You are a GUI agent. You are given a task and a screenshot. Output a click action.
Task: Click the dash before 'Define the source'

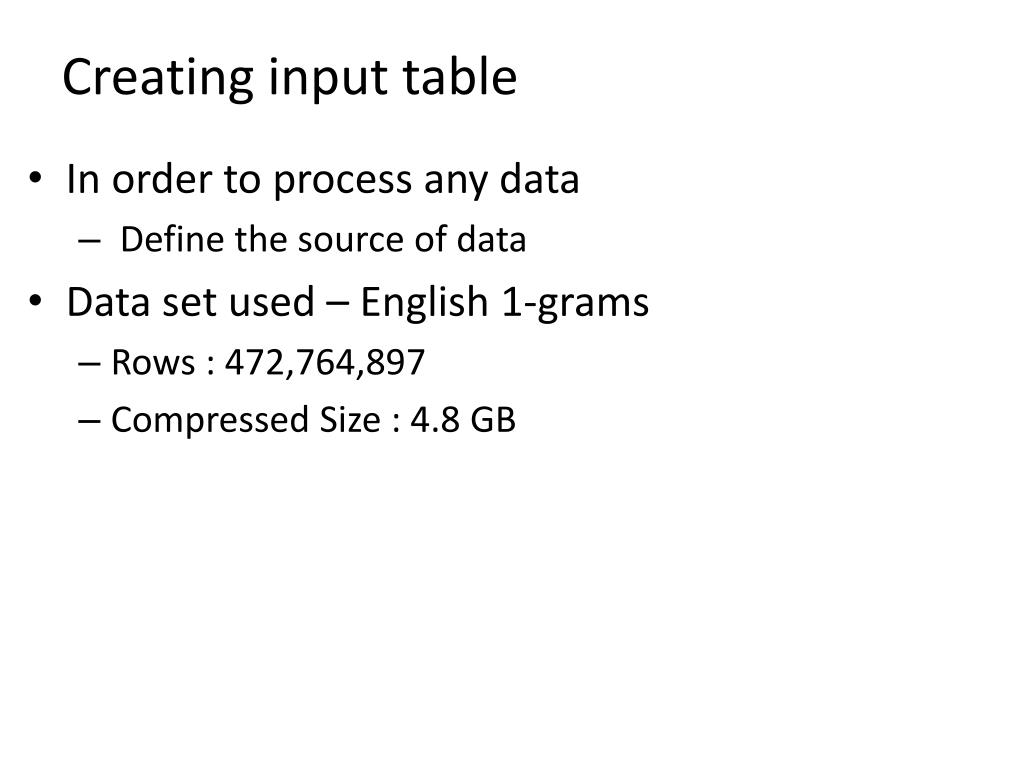tap(89, 241)
